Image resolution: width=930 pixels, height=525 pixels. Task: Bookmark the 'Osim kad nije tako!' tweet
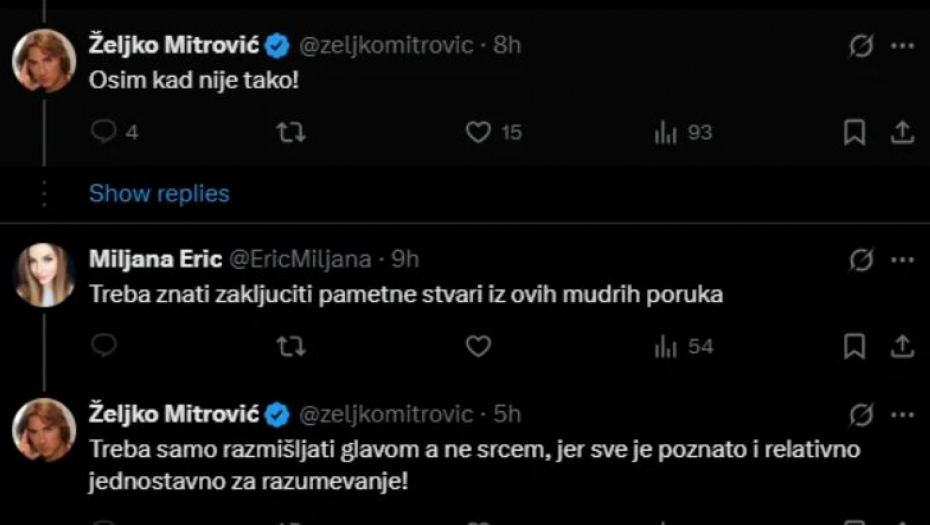[854, 132]
